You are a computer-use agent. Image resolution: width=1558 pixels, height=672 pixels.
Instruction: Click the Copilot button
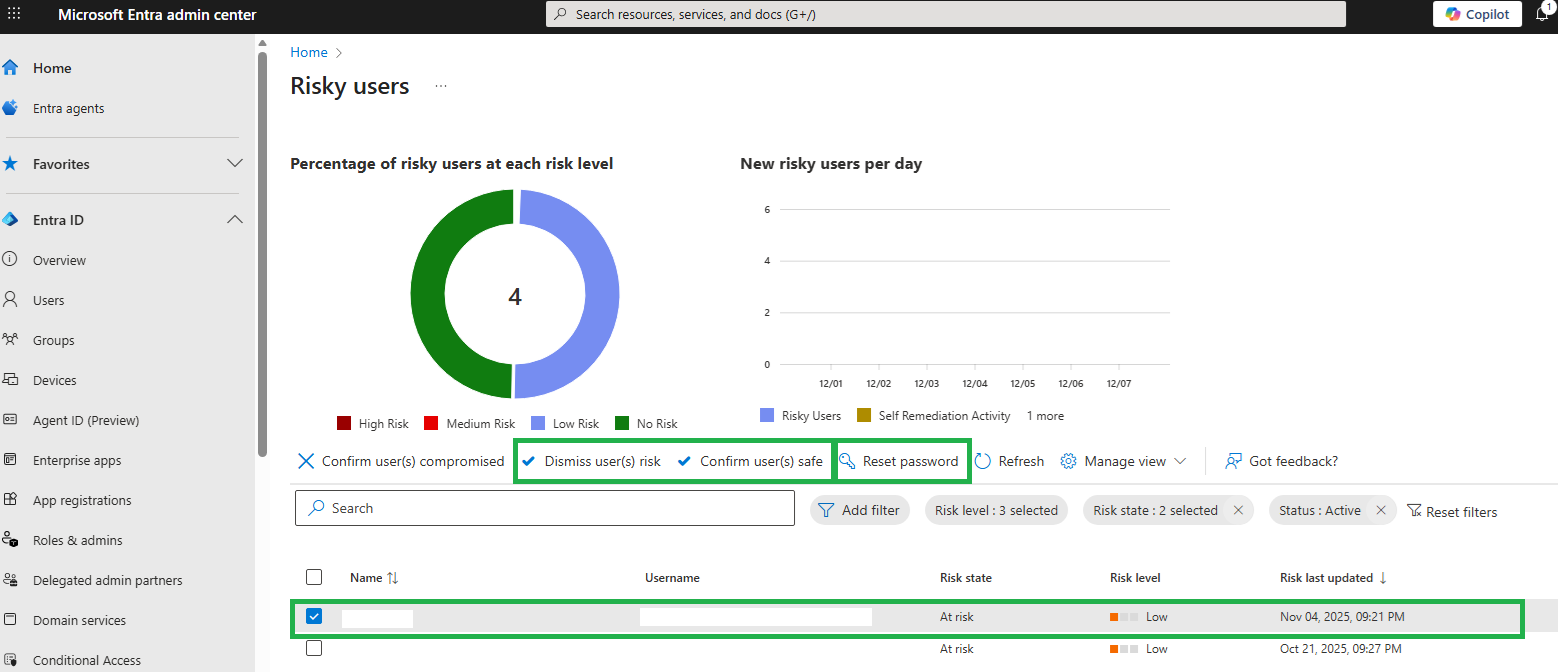coord(1478,14)
